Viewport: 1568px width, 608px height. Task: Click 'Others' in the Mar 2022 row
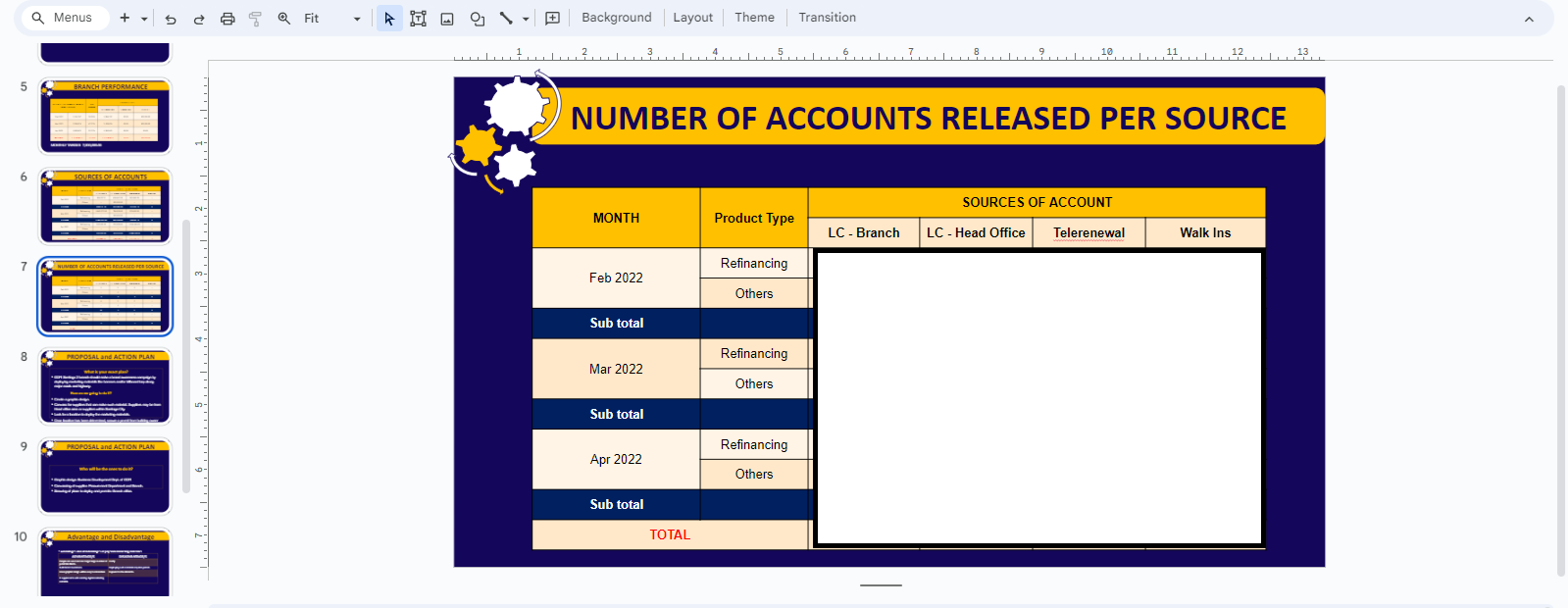click(754, 383)
